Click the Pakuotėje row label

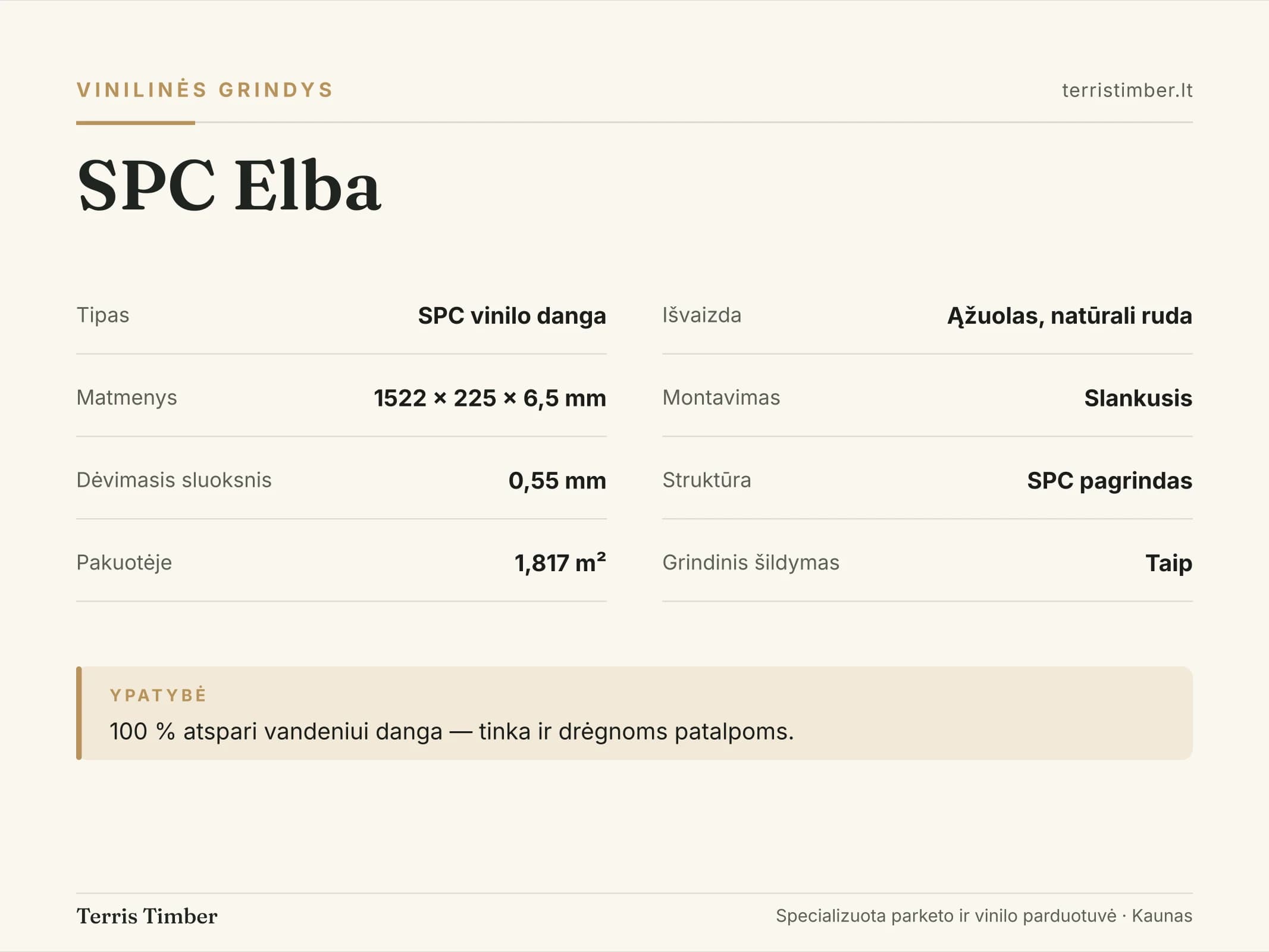pos(124,562)
